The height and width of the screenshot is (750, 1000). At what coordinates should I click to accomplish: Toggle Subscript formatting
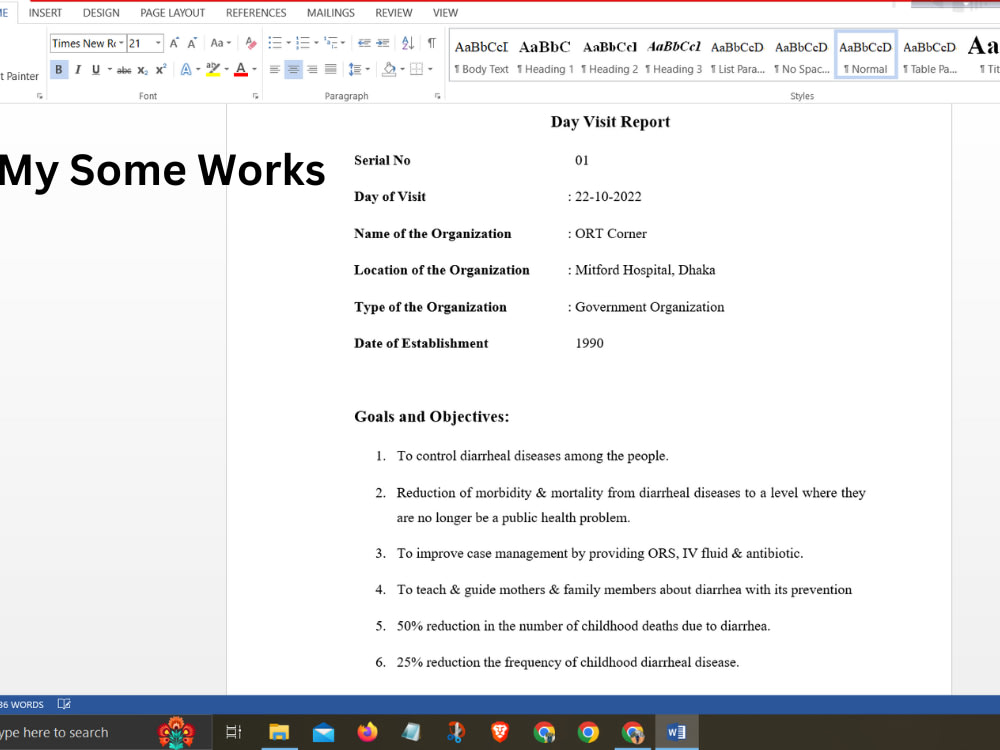[143, 70]
